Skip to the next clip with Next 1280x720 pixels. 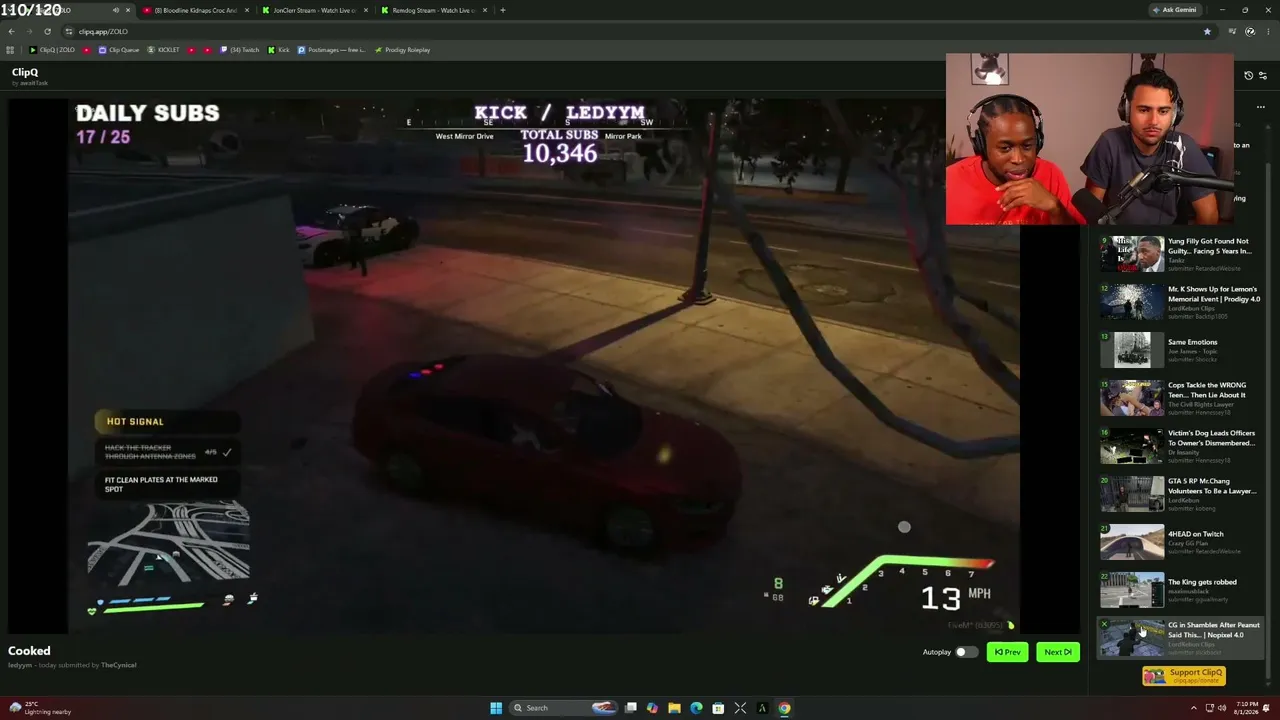click(x=1058, y=652)
